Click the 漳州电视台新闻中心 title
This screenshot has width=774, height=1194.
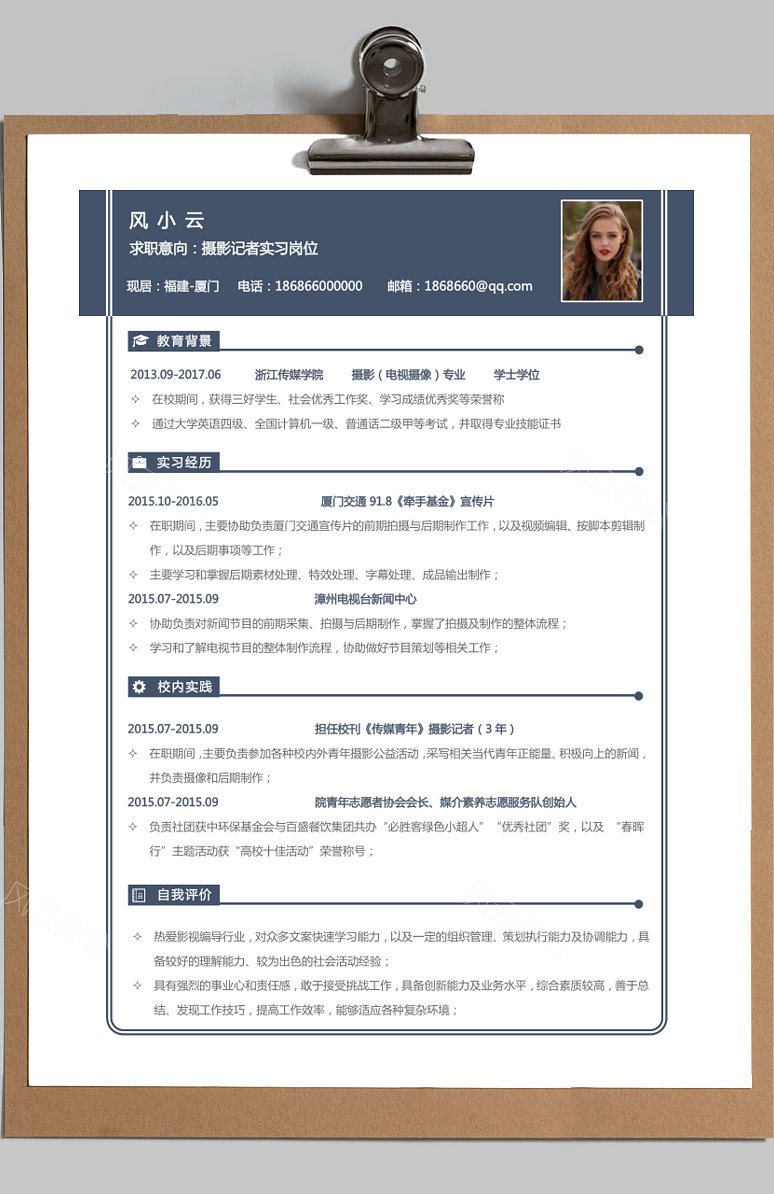tap(366, 599)
